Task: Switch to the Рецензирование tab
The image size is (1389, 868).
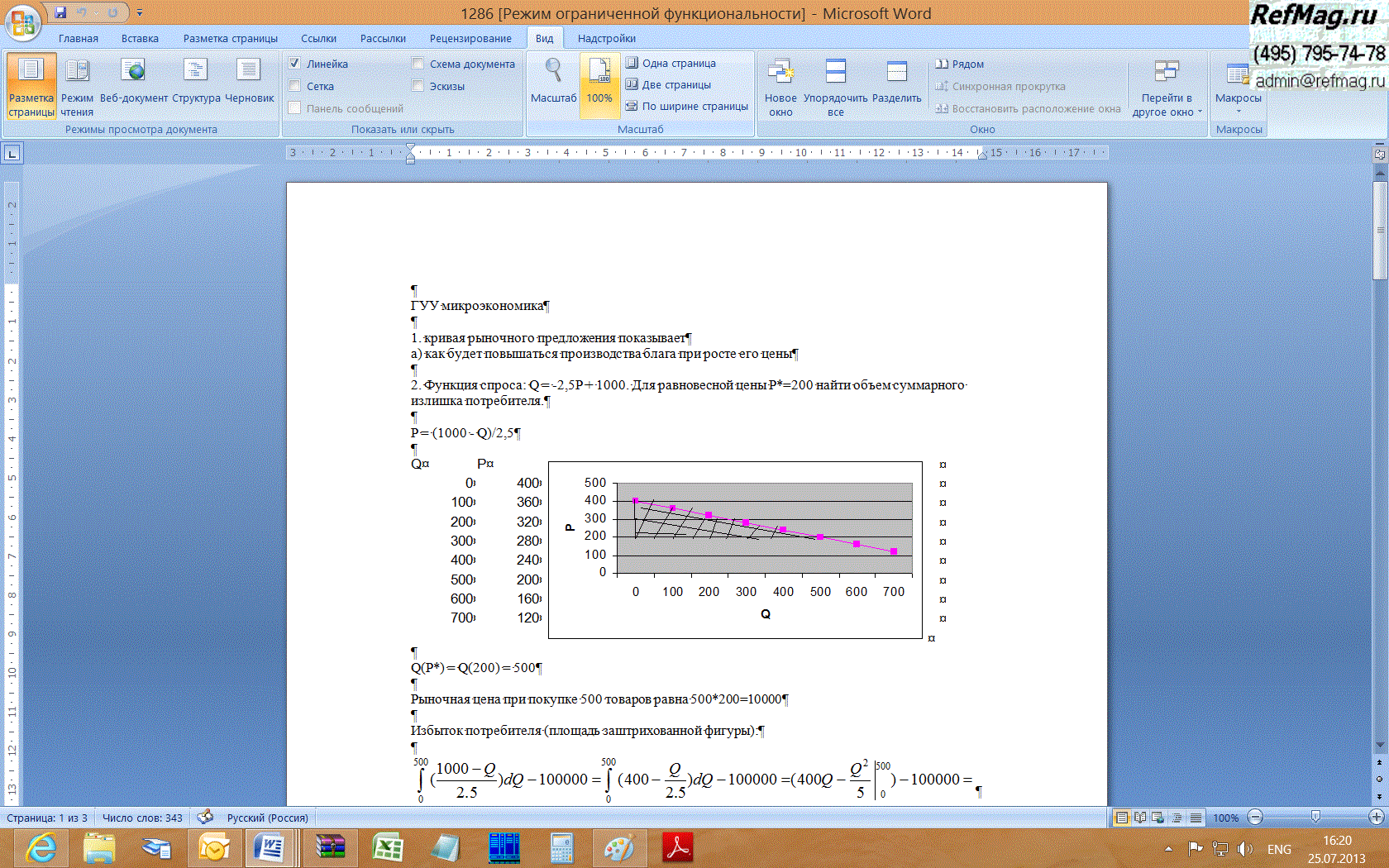Action: pos(470,39)
